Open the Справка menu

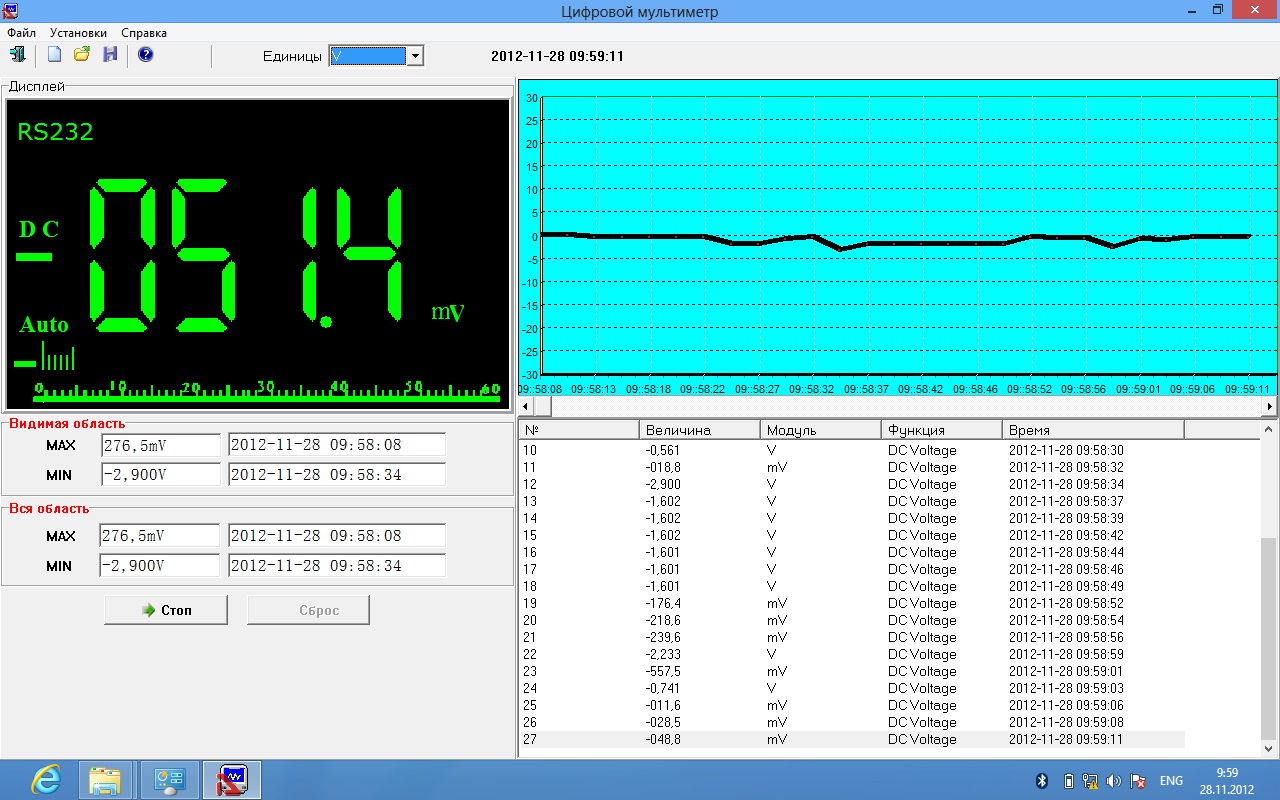click(x=144, y=33)
